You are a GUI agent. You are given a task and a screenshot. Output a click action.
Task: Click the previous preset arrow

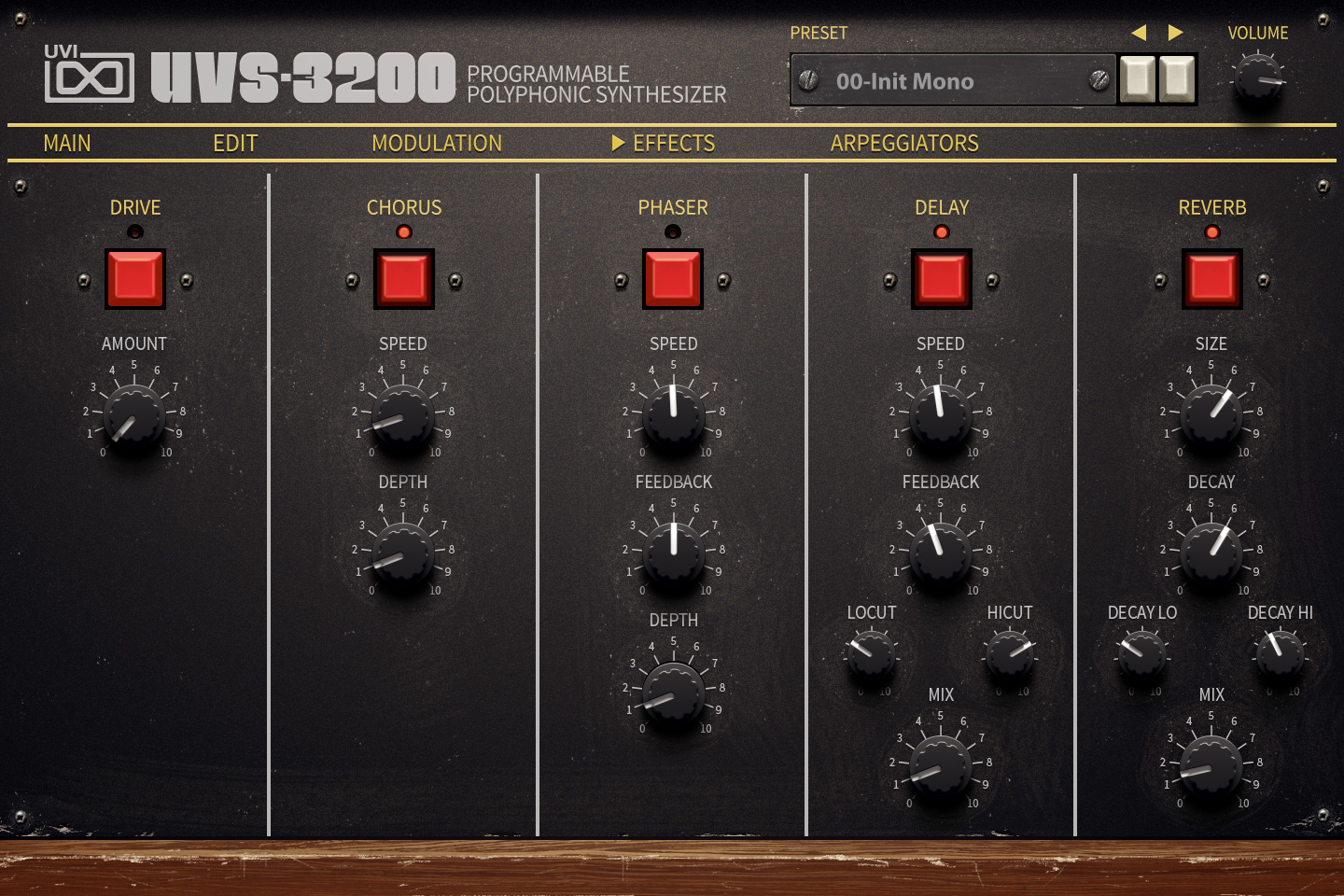(x=1140, y=32)
